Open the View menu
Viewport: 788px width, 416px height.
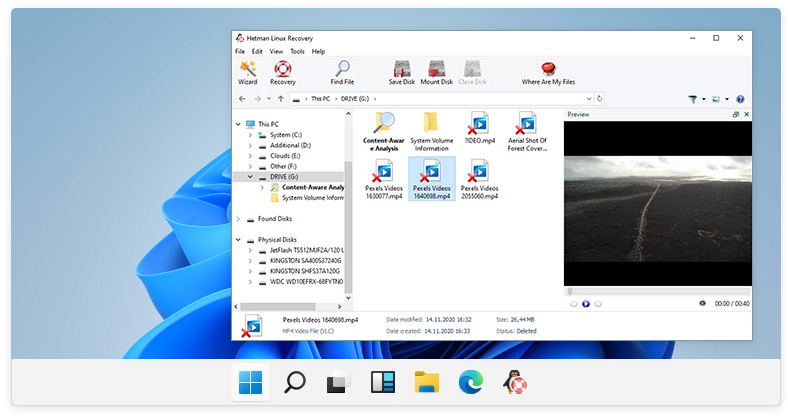pyautogui.click(x=276, y=51)
